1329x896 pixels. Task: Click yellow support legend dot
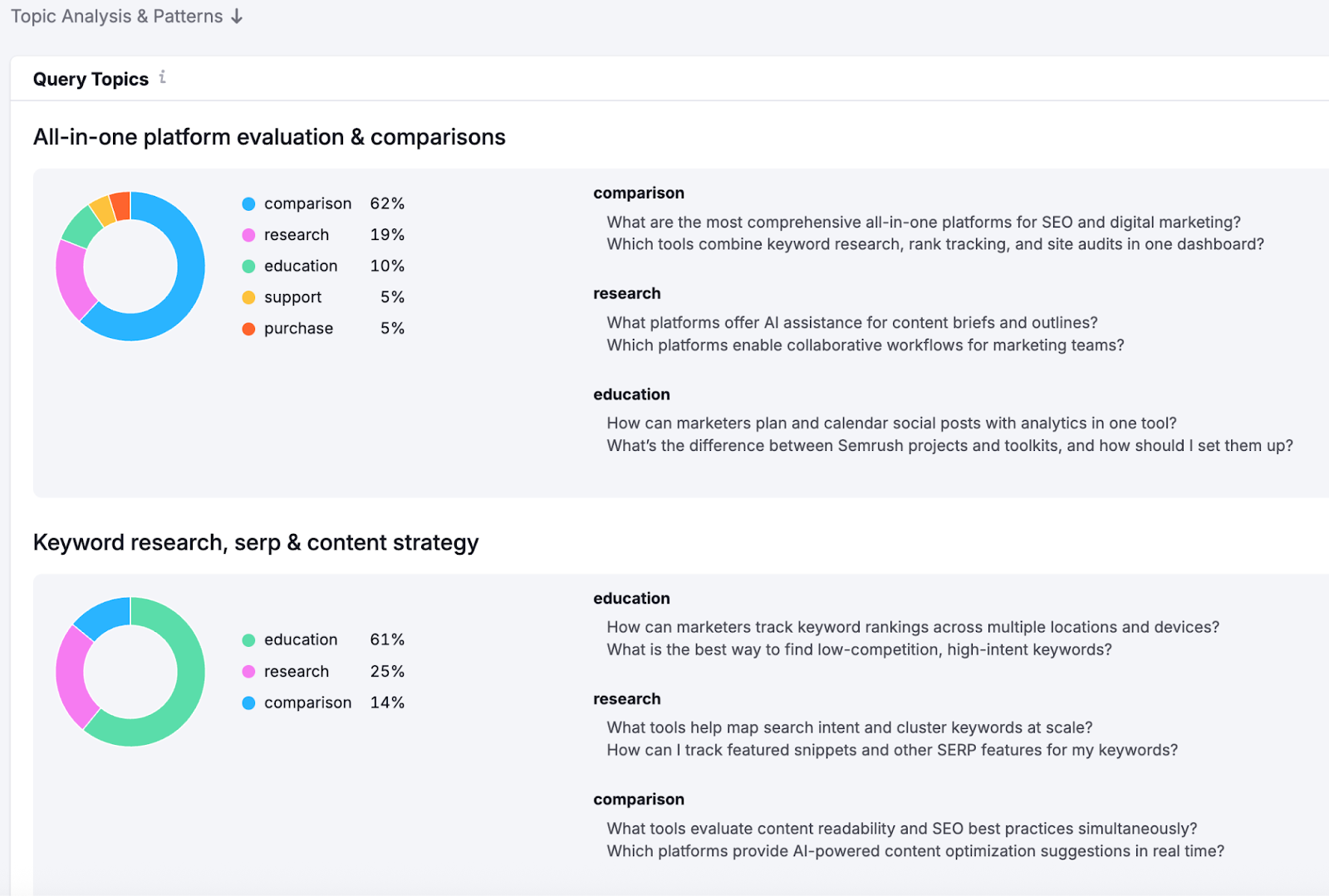click(248, 297)
